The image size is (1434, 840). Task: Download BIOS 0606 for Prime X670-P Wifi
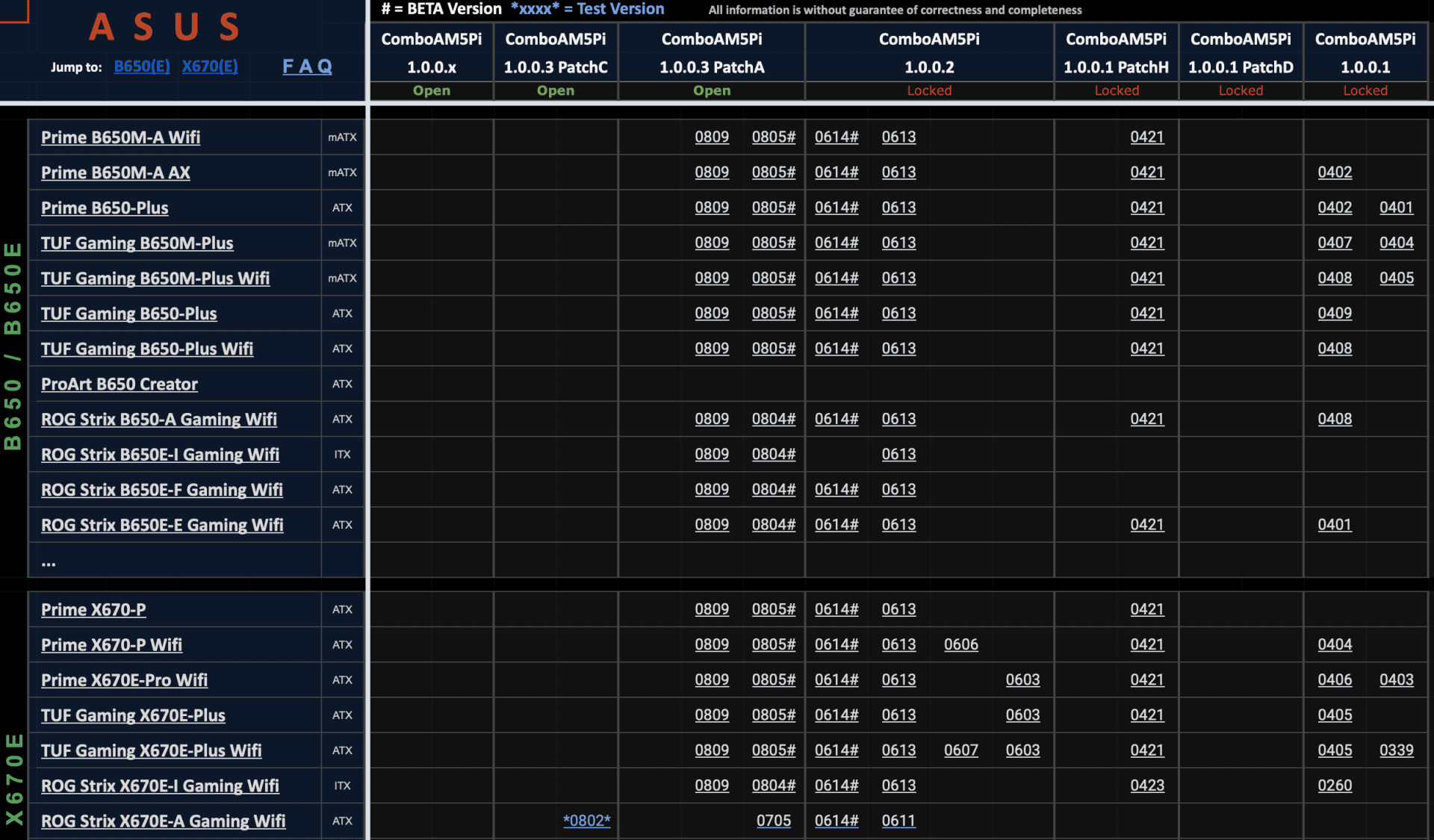pos(961,644)
